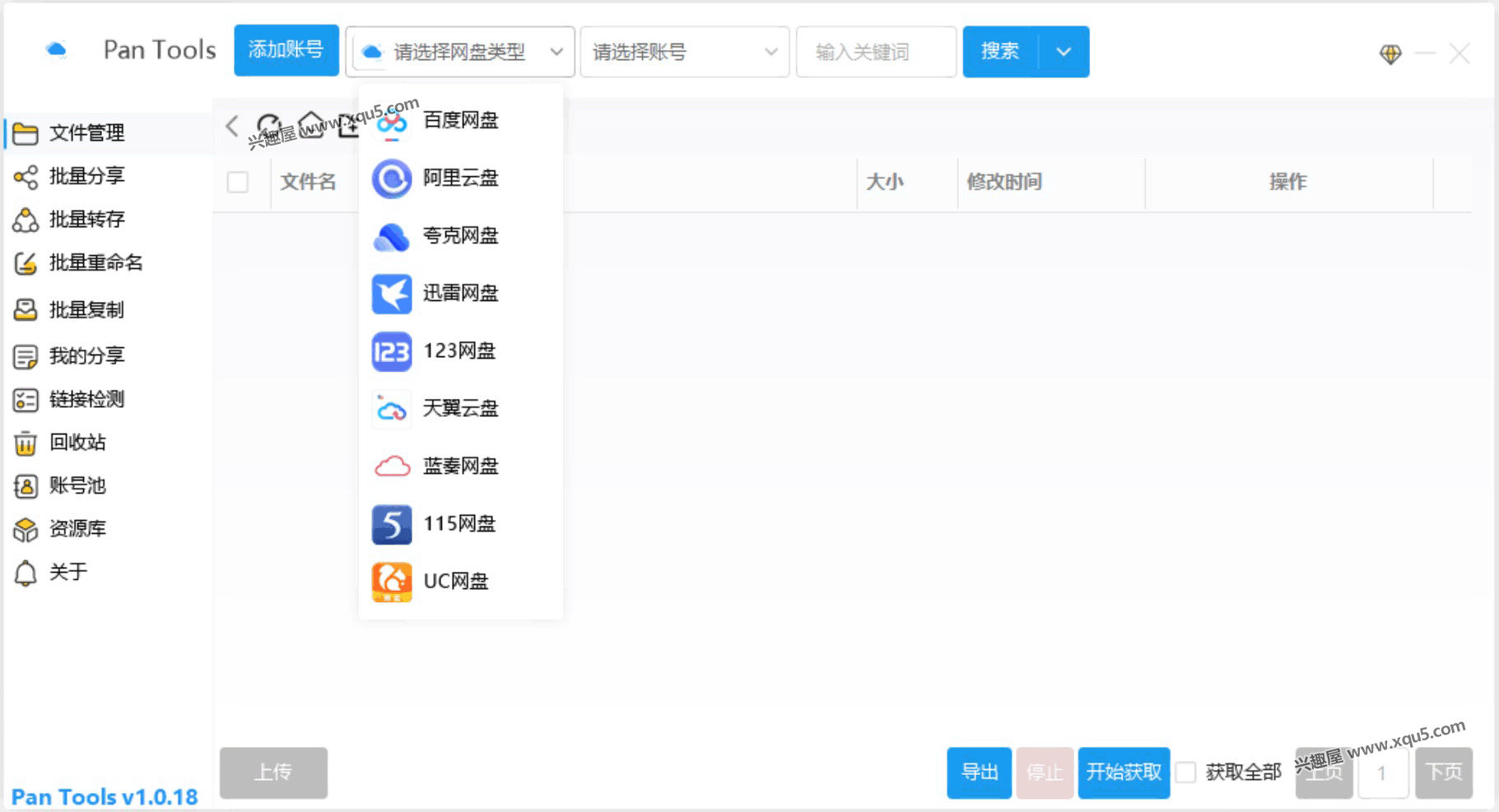Click the Quark Netdisk logo icon
Viewport: 1499px width, 812px height.
coord(392,236)
